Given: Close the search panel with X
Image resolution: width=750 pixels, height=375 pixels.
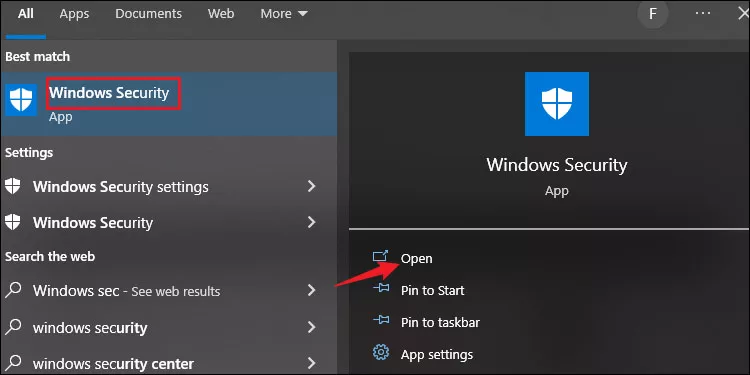Looking at the screenshot, I should click(x=743, y=13).
